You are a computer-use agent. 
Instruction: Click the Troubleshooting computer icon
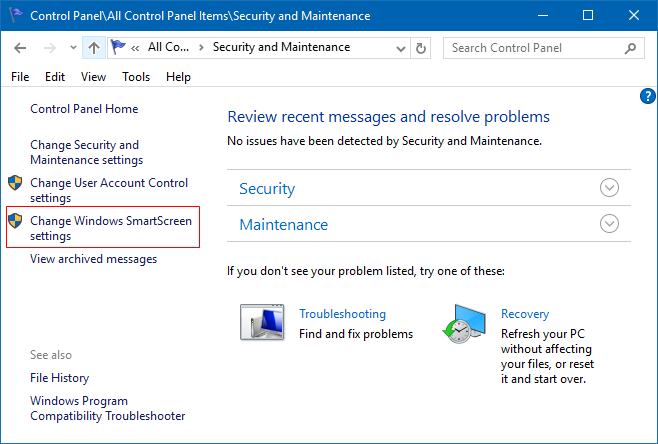[x=262, y=322]
